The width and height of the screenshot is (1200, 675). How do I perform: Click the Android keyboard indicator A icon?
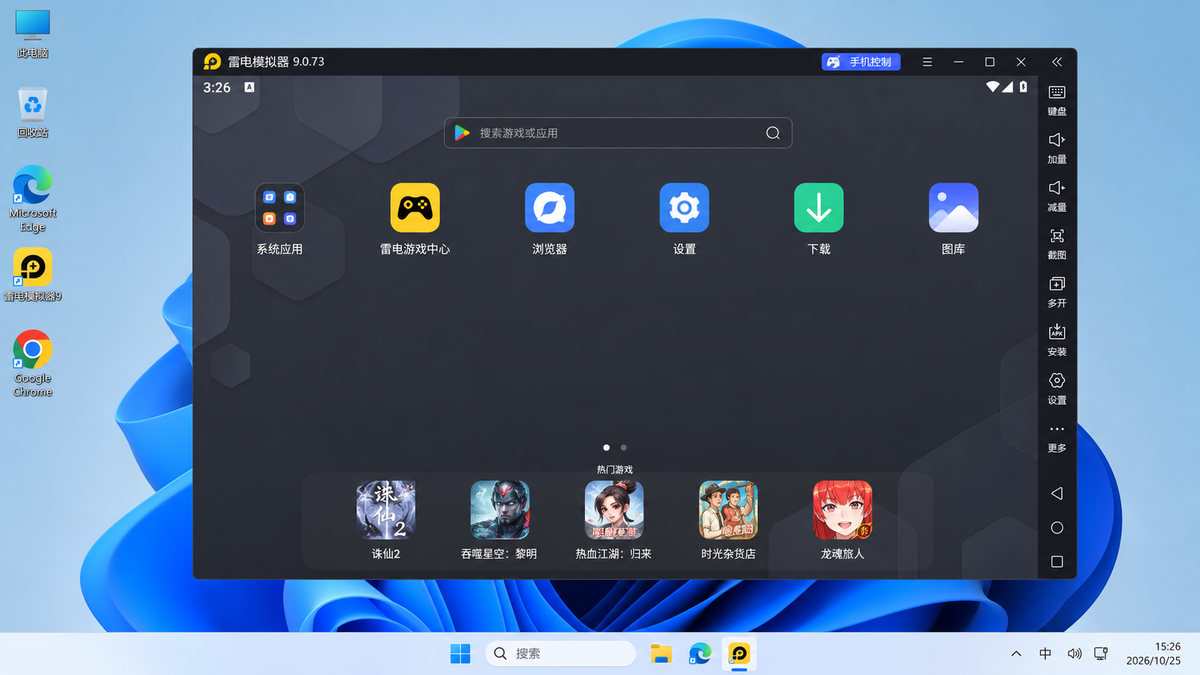pyautogui.click(x=249, y=87)
